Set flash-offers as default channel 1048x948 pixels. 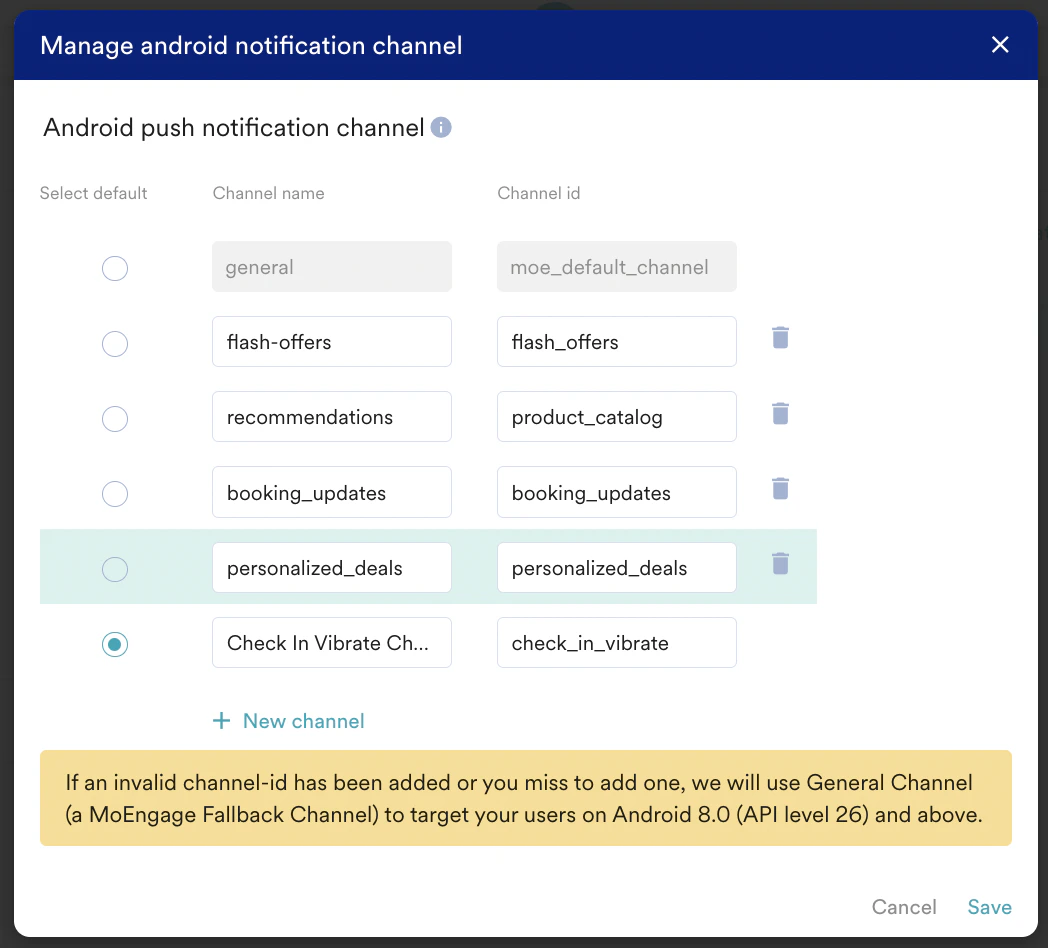(115, 344)
